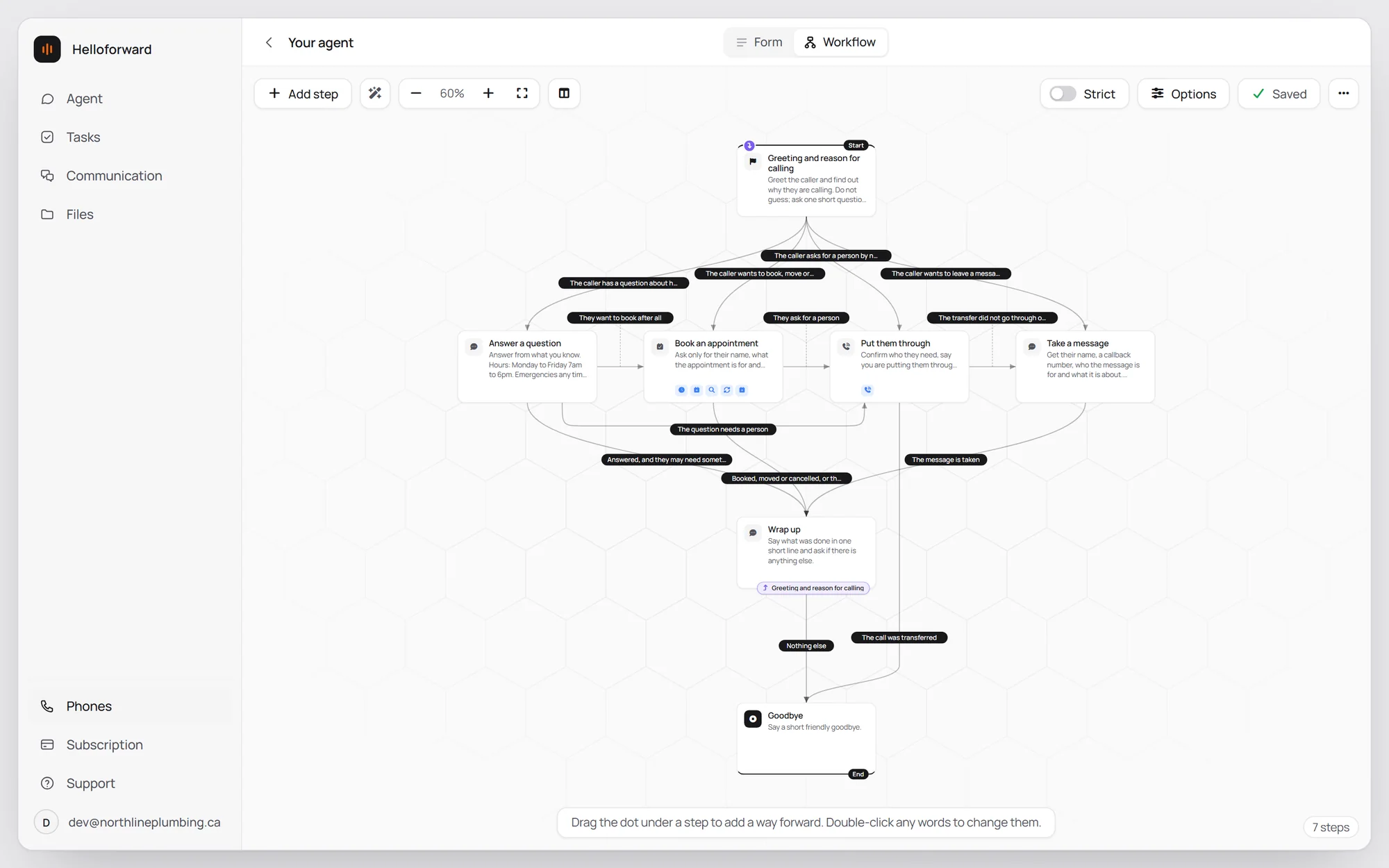
Task: Click the speech bubble icon on Take a message
Action: point(1032,346)
